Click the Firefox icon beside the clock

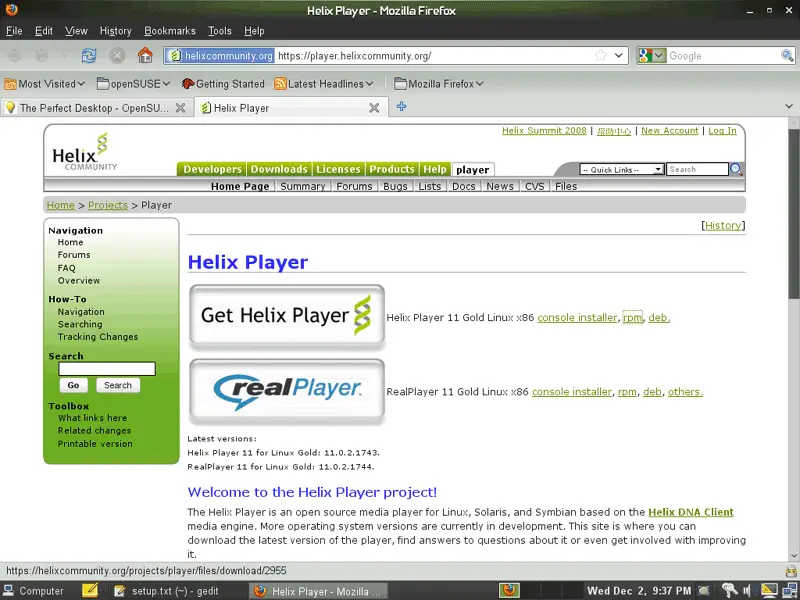point(509,590)
